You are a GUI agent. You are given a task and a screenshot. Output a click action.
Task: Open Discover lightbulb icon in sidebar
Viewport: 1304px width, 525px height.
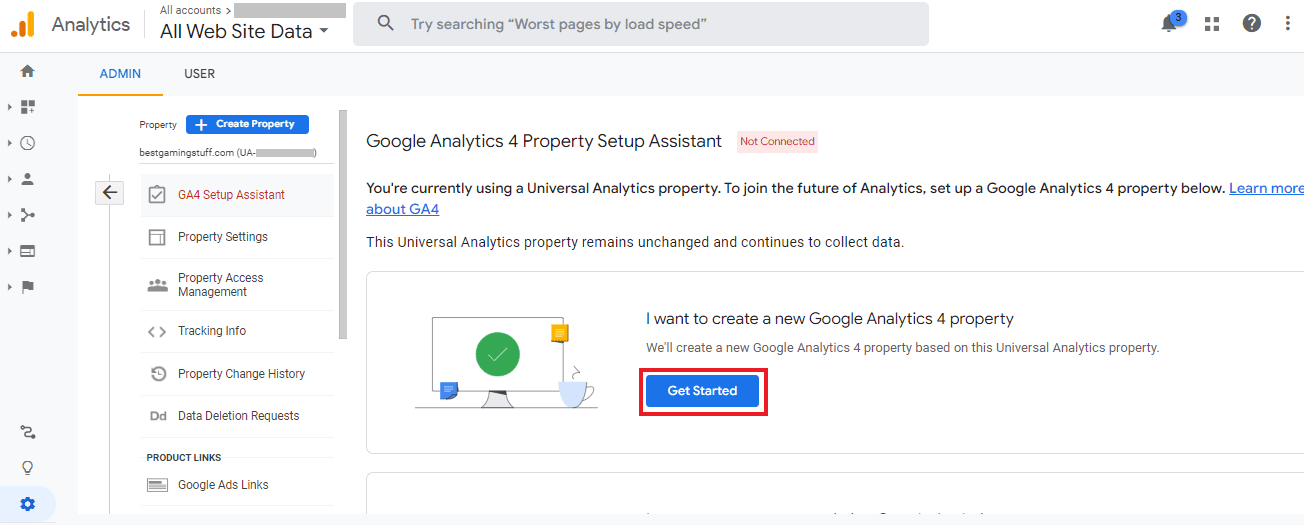[28, 468]
